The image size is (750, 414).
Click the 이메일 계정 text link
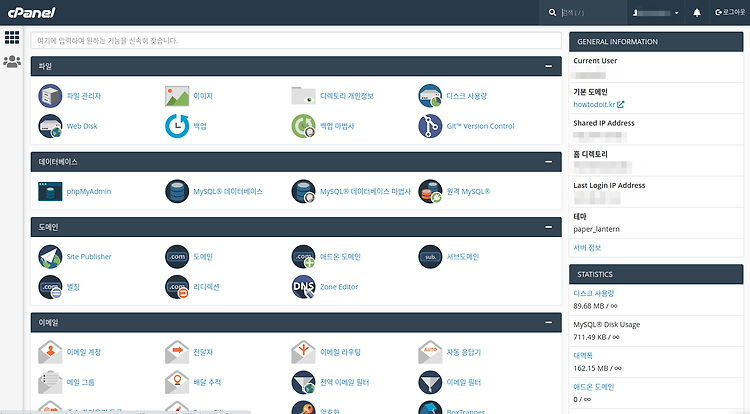click(x=84, y=352)
